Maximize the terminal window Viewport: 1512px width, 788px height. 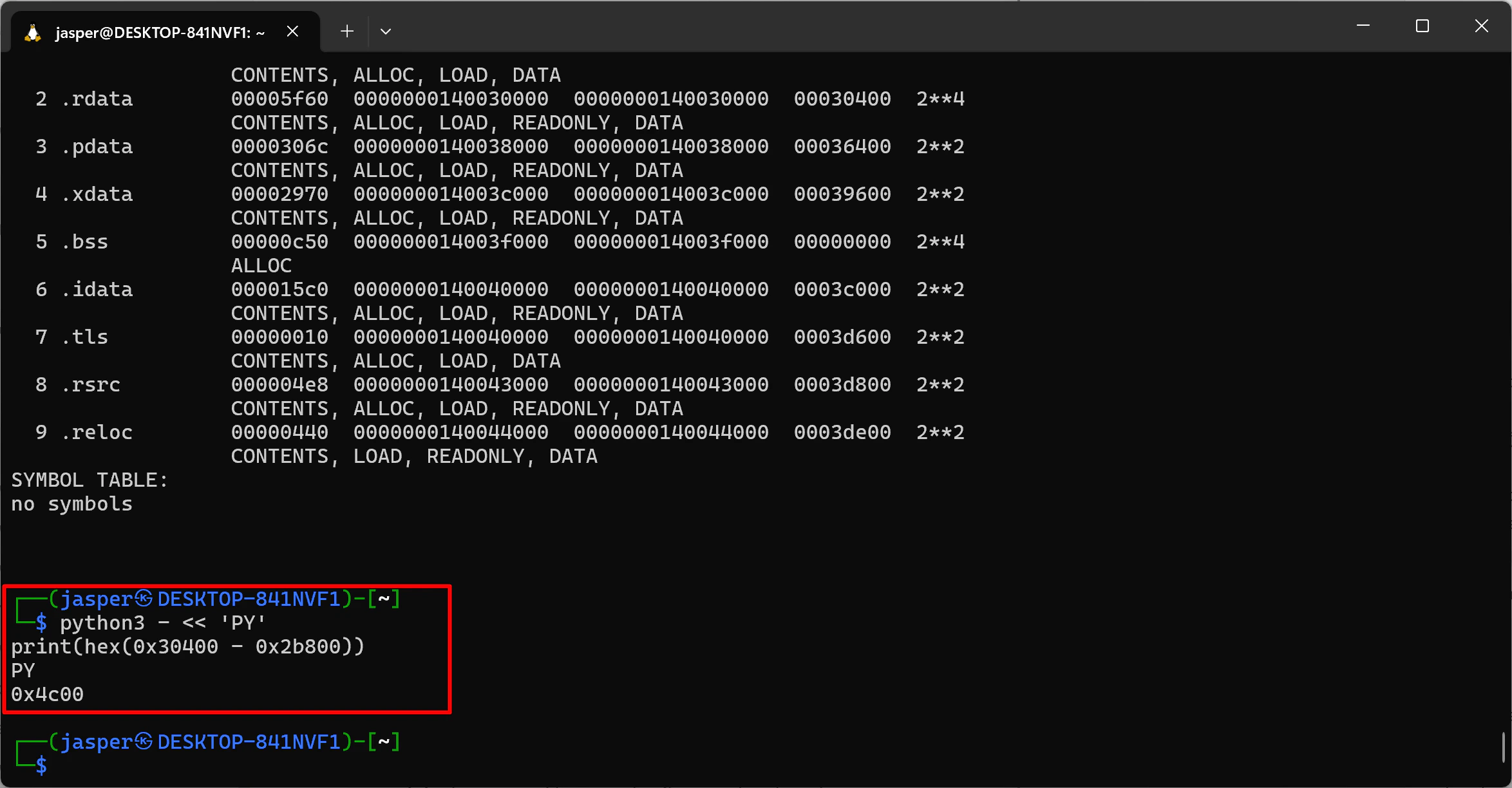1422,26
